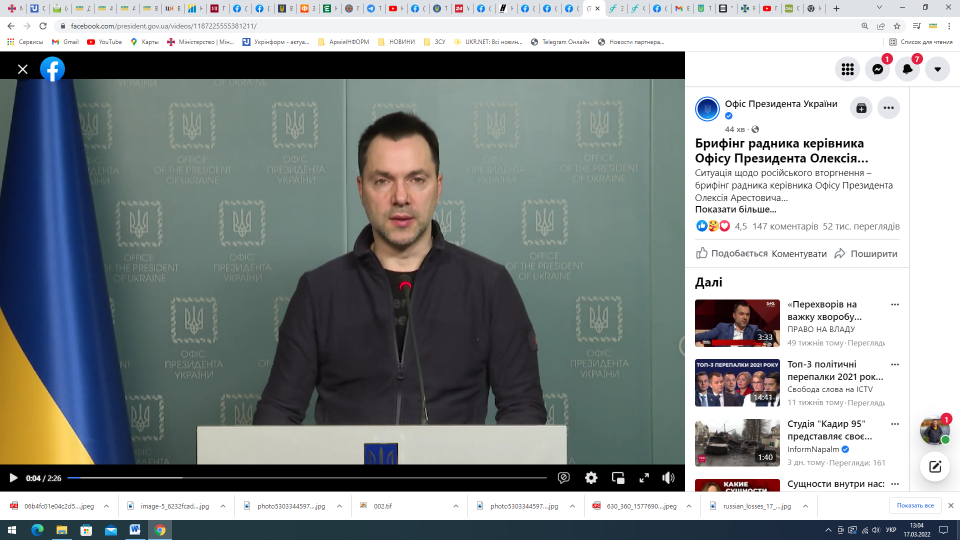The image size is (960, 540).
Task: Enter fullscreen video mode
Action: (644, 478)
